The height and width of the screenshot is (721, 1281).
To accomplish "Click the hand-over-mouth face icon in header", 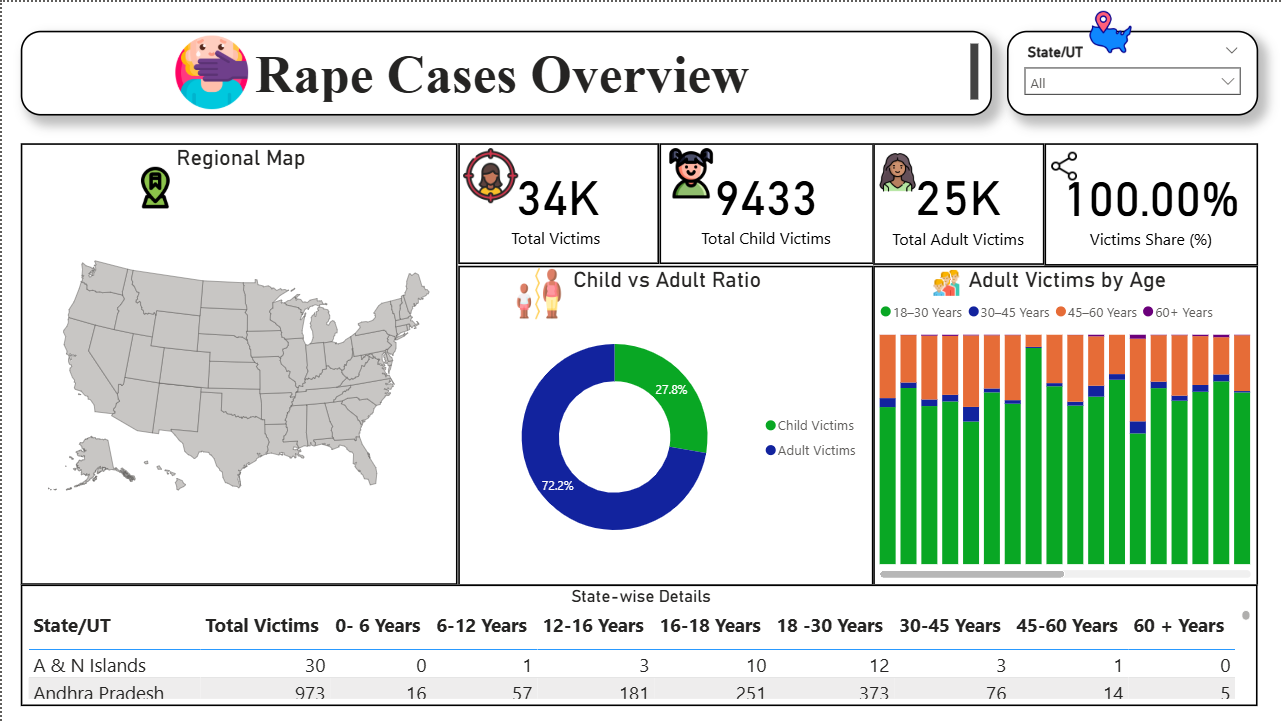I will pos(211,73).
